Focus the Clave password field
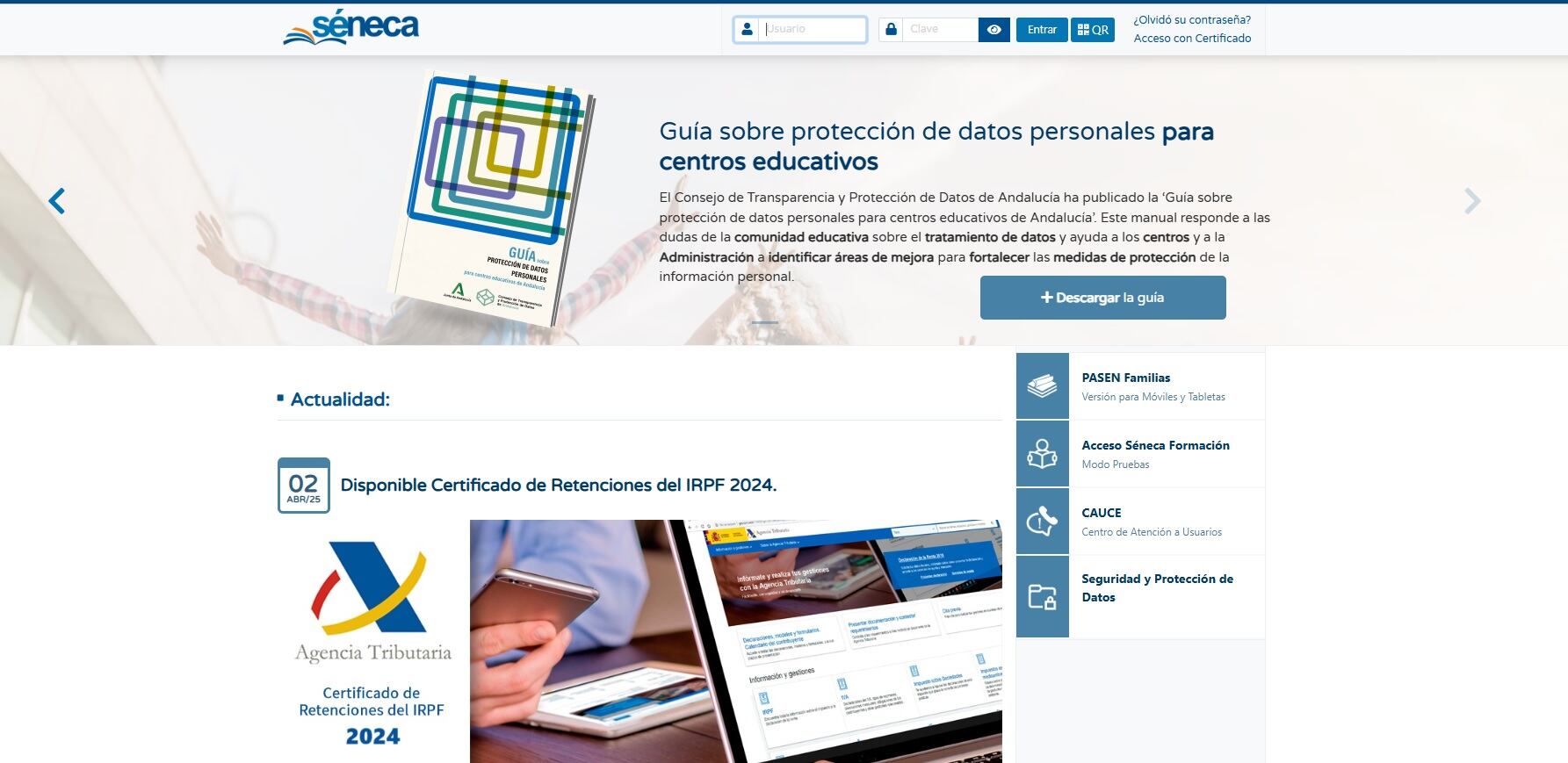Viewport: 1568px width, 763px height. click(x=940, y=29)
